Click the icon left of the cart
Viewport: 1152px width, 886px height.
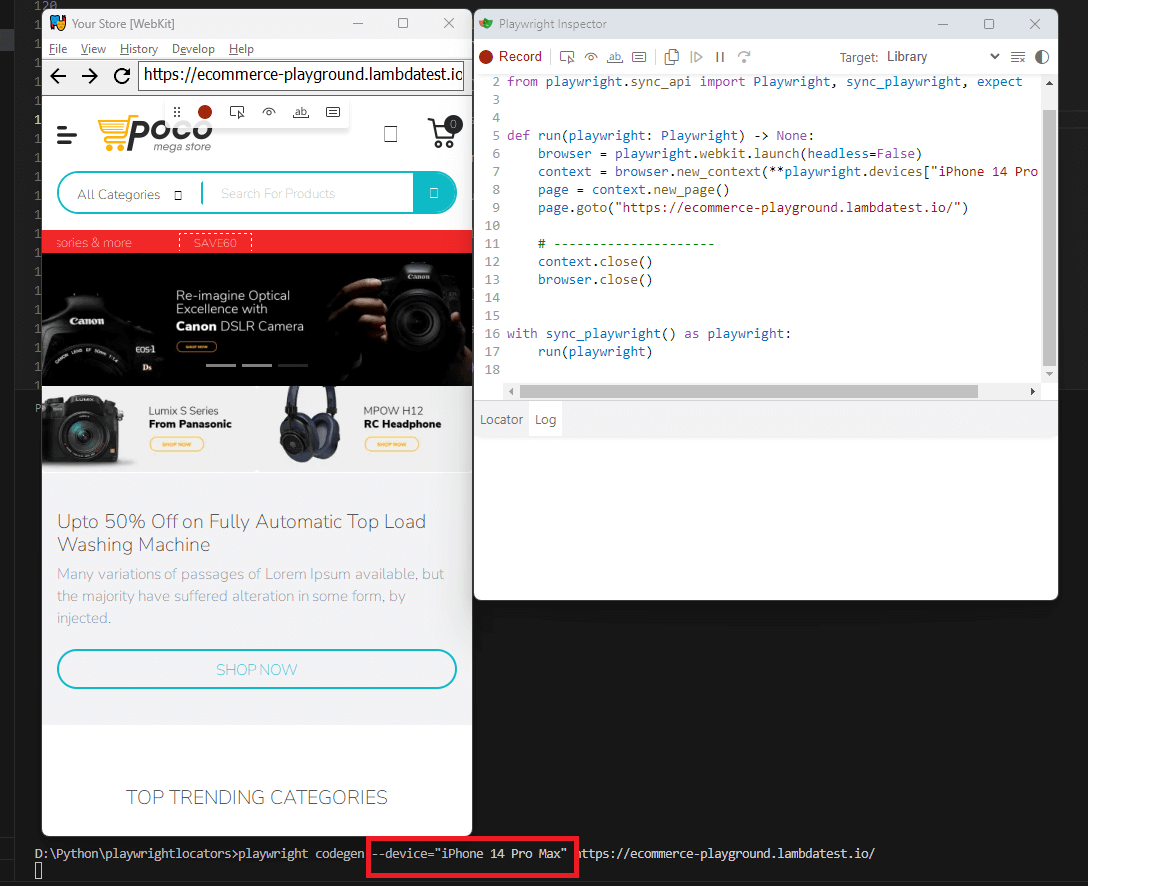391,134
